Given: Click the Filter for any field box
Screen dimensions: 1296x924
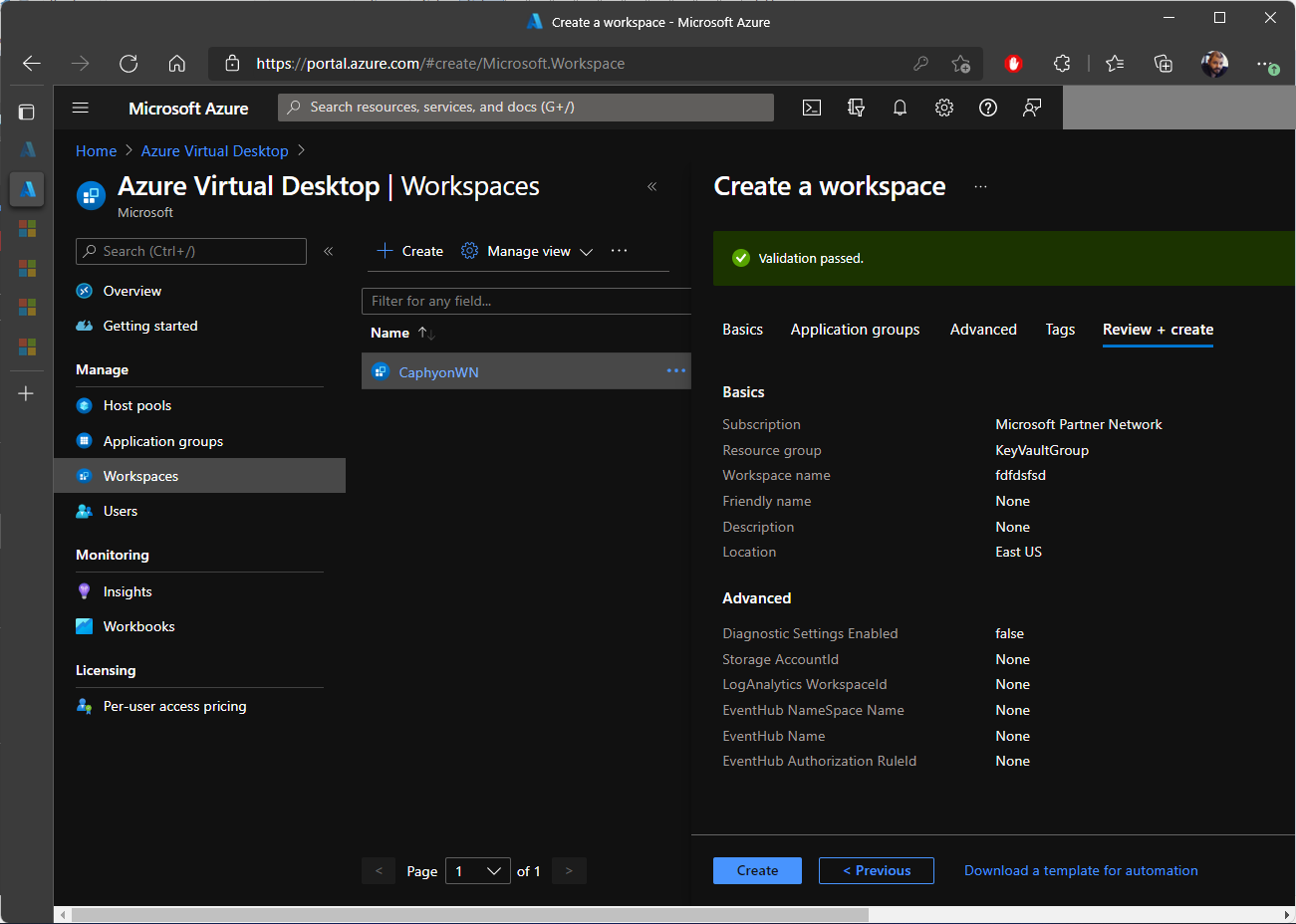Looking at the screenshot, I should (526, 301).
